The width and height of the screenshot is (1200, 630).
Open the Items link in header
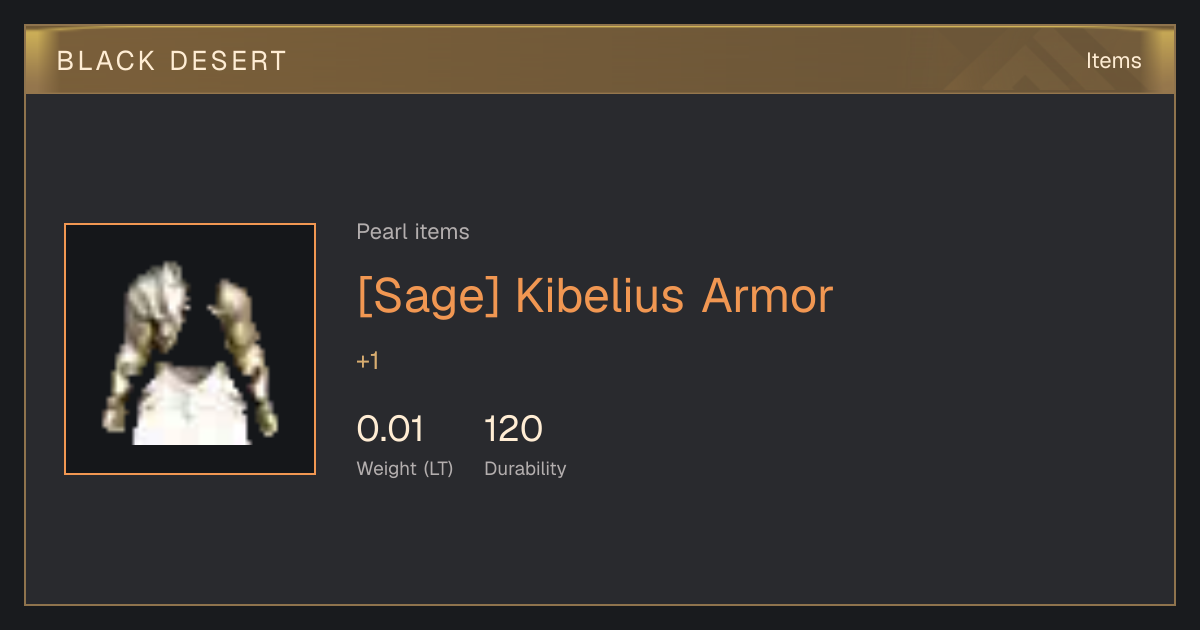point(1113,60)
